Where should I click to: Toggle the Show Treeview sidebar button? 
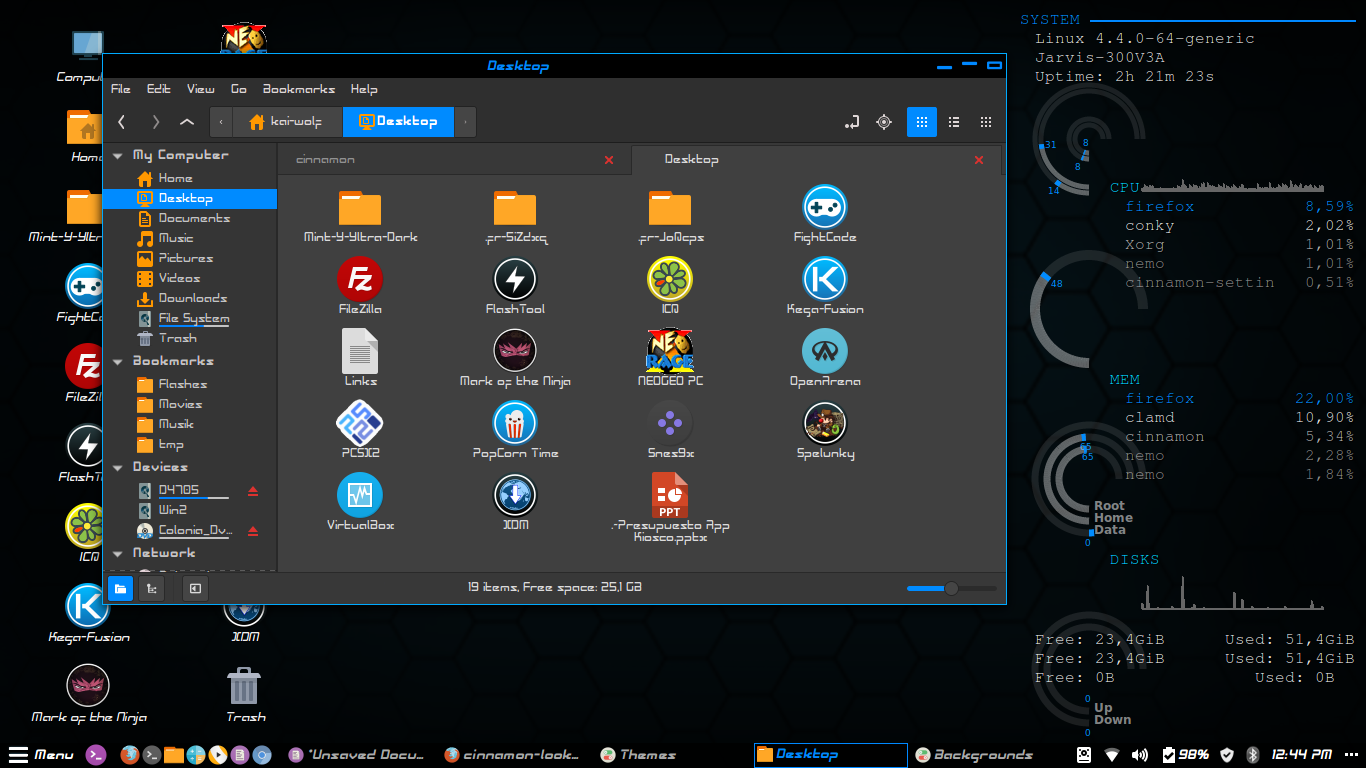coord(151,589)
